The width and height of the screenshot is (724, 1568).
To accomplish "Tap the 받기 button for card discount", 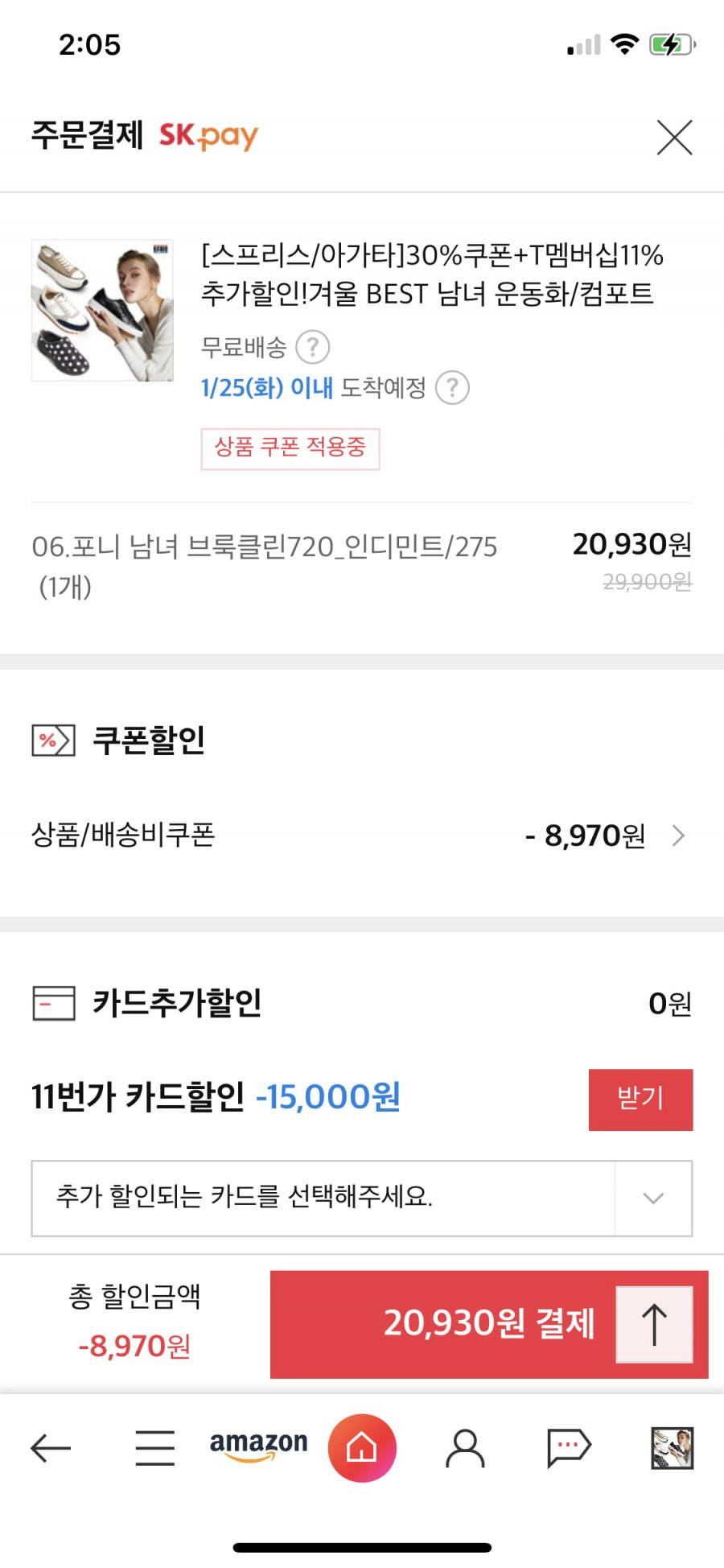I will [640, 1100].
